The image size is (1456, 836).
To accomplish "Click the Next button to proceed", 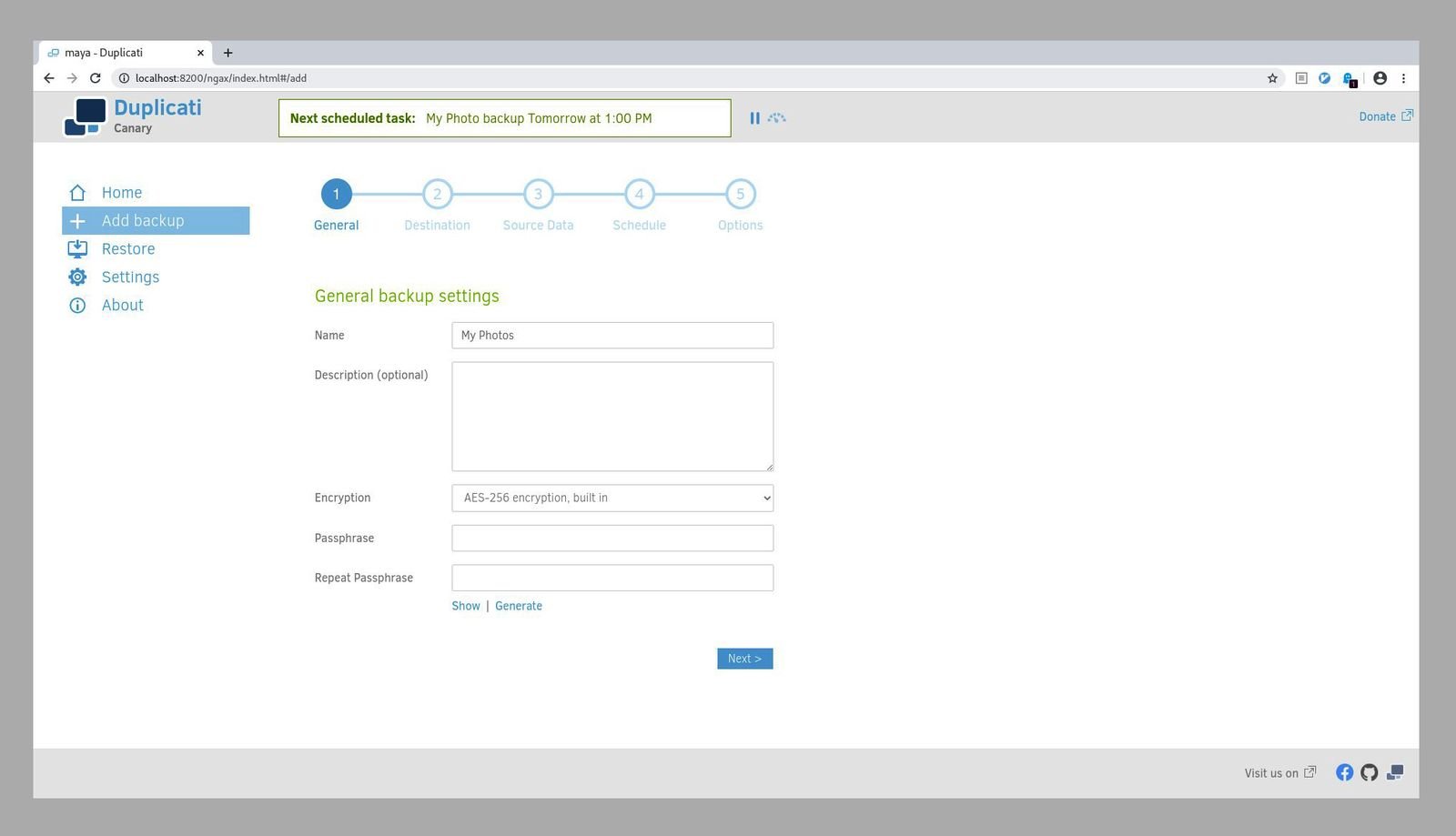I will click(744, 658).
